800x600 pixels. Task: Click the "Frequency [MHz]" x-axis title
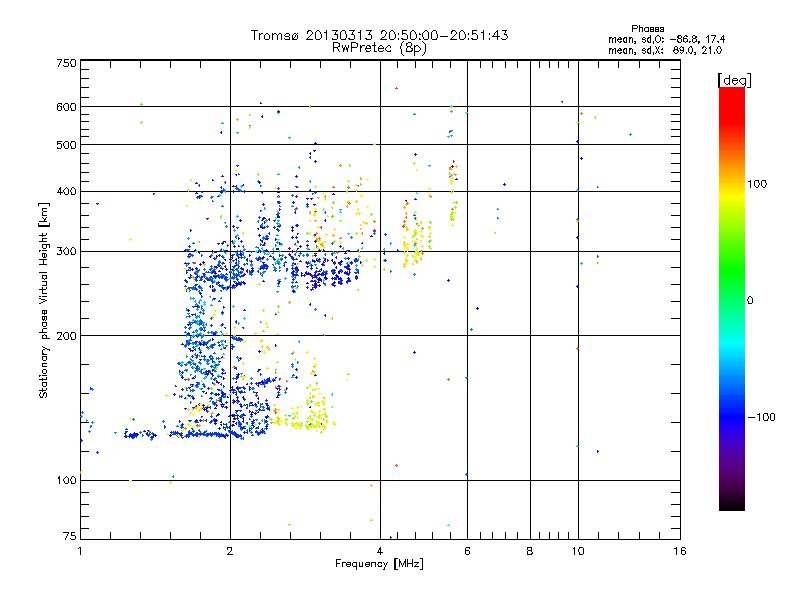tap(379, 564)
